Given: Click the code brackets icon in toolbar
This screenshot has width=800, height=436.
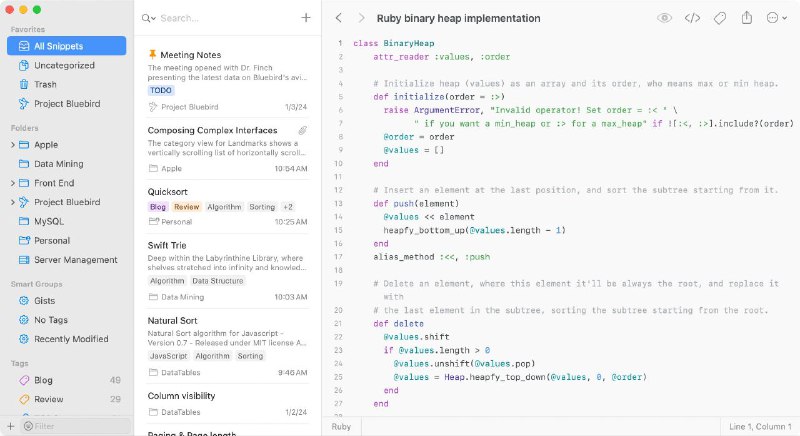Looking at the screenshot, I should pyautogui.click(x=692, y=18).
